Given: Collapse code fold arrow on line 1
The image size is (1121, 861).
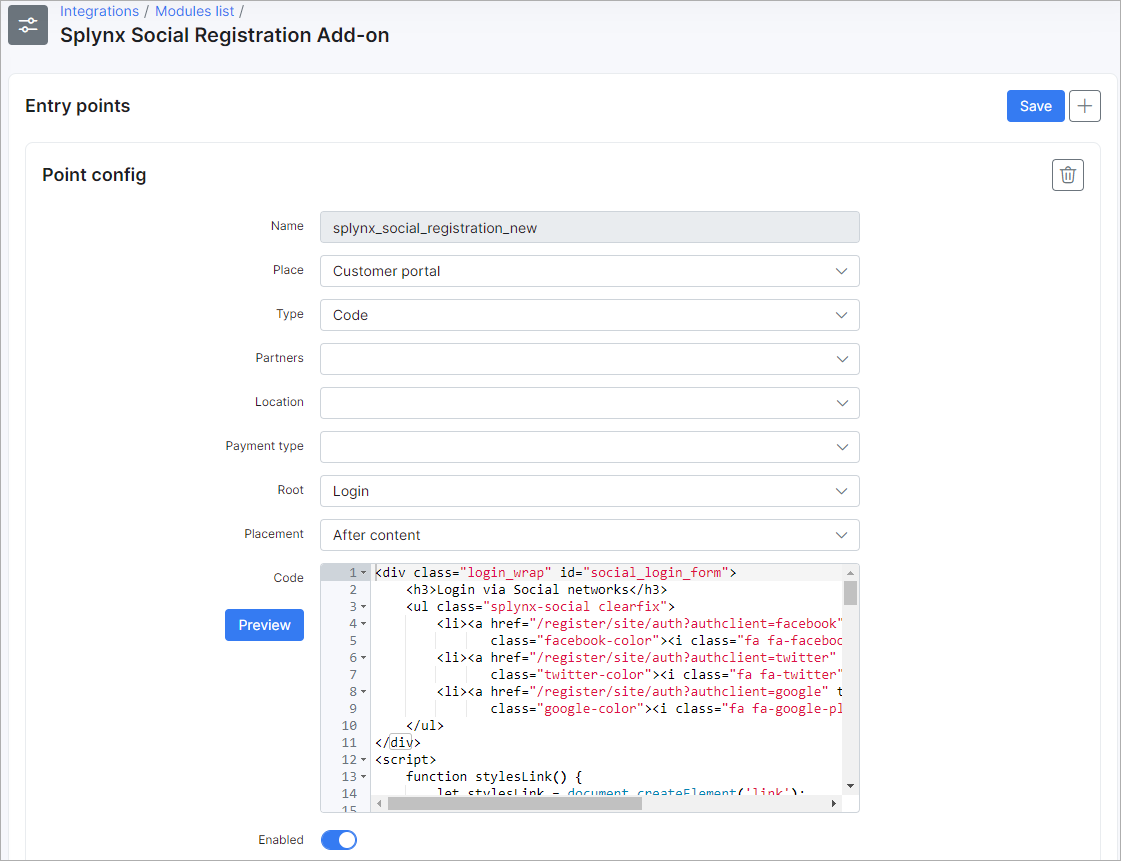Looking at the screenshot, I should (x=364, y=573).
